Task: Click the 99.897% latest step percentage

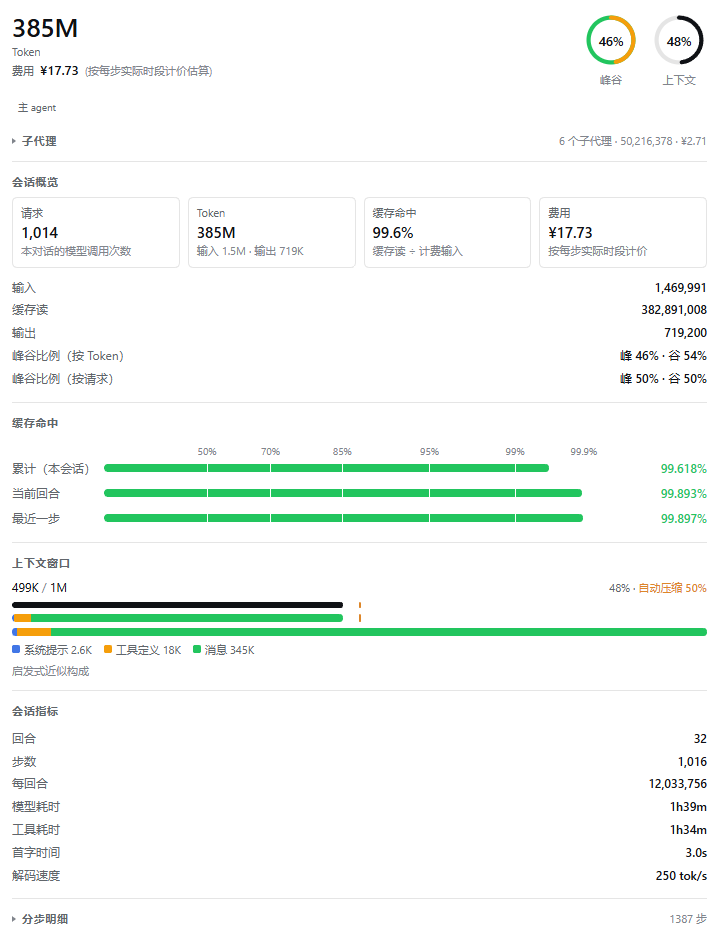Action: [x=684, y=518]
